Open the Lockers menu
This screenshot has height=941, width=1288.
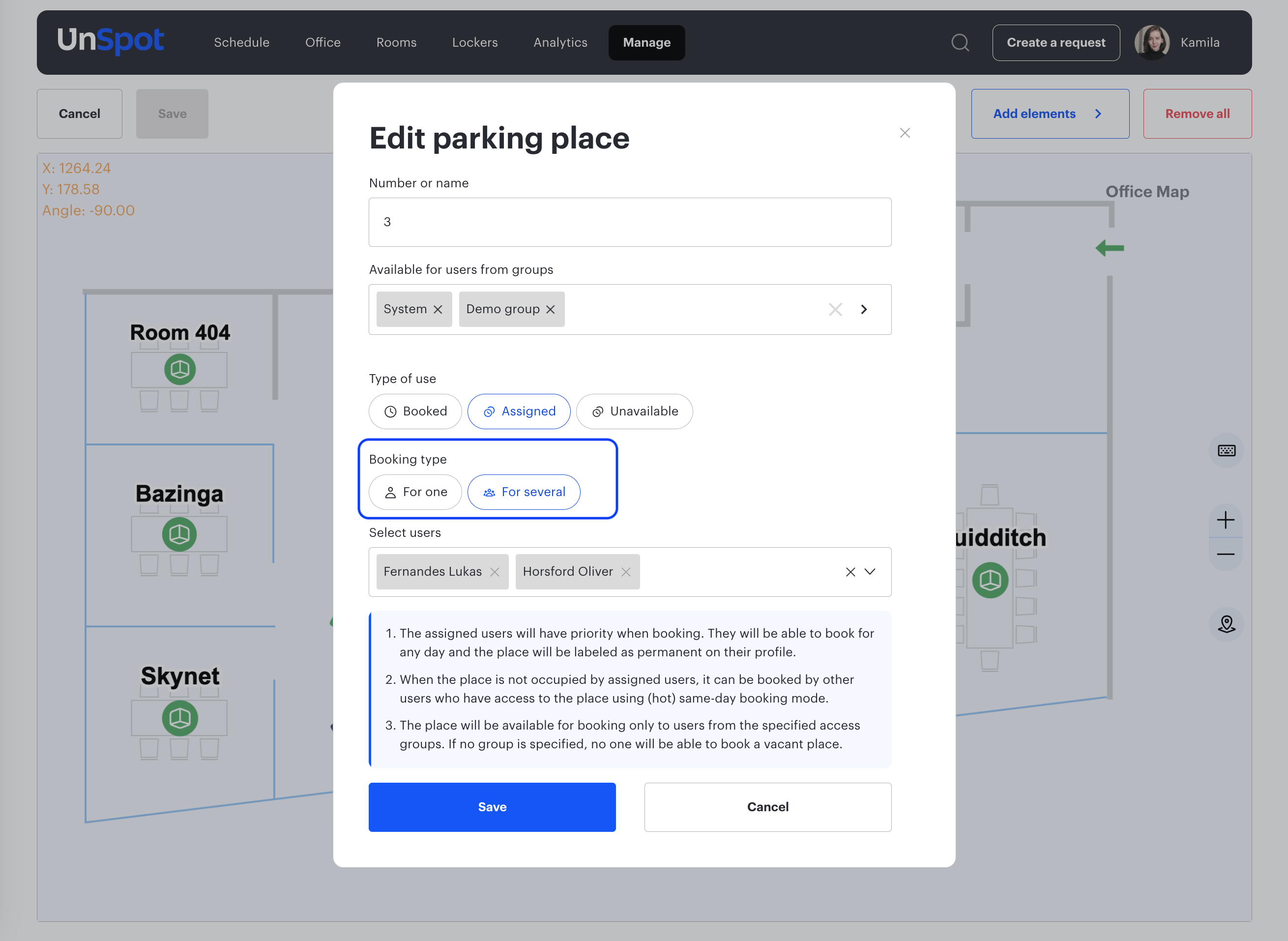click(x=475, y=43)
